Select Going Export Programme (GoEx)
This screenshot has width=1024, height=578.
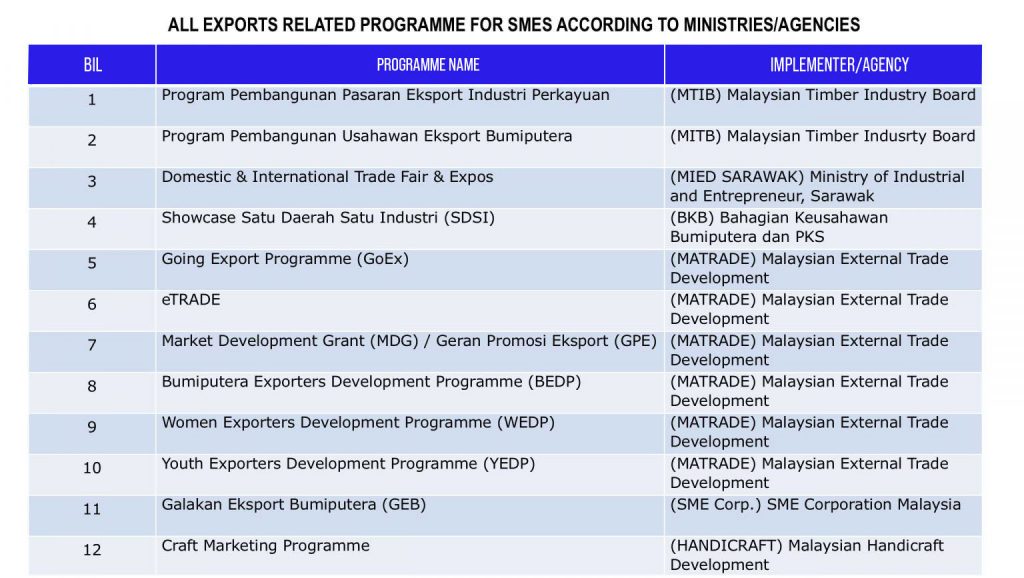(285, 259)
